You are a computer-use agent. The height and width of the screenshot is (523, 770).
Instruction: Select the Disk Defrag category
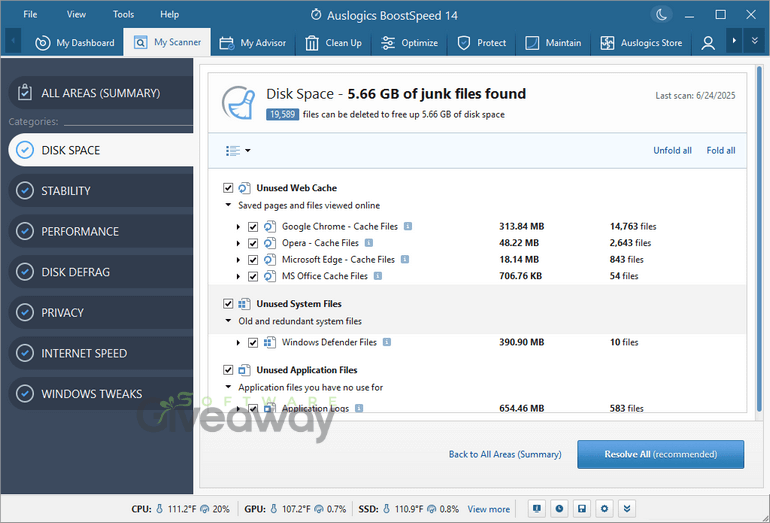[x=101, y=272]
